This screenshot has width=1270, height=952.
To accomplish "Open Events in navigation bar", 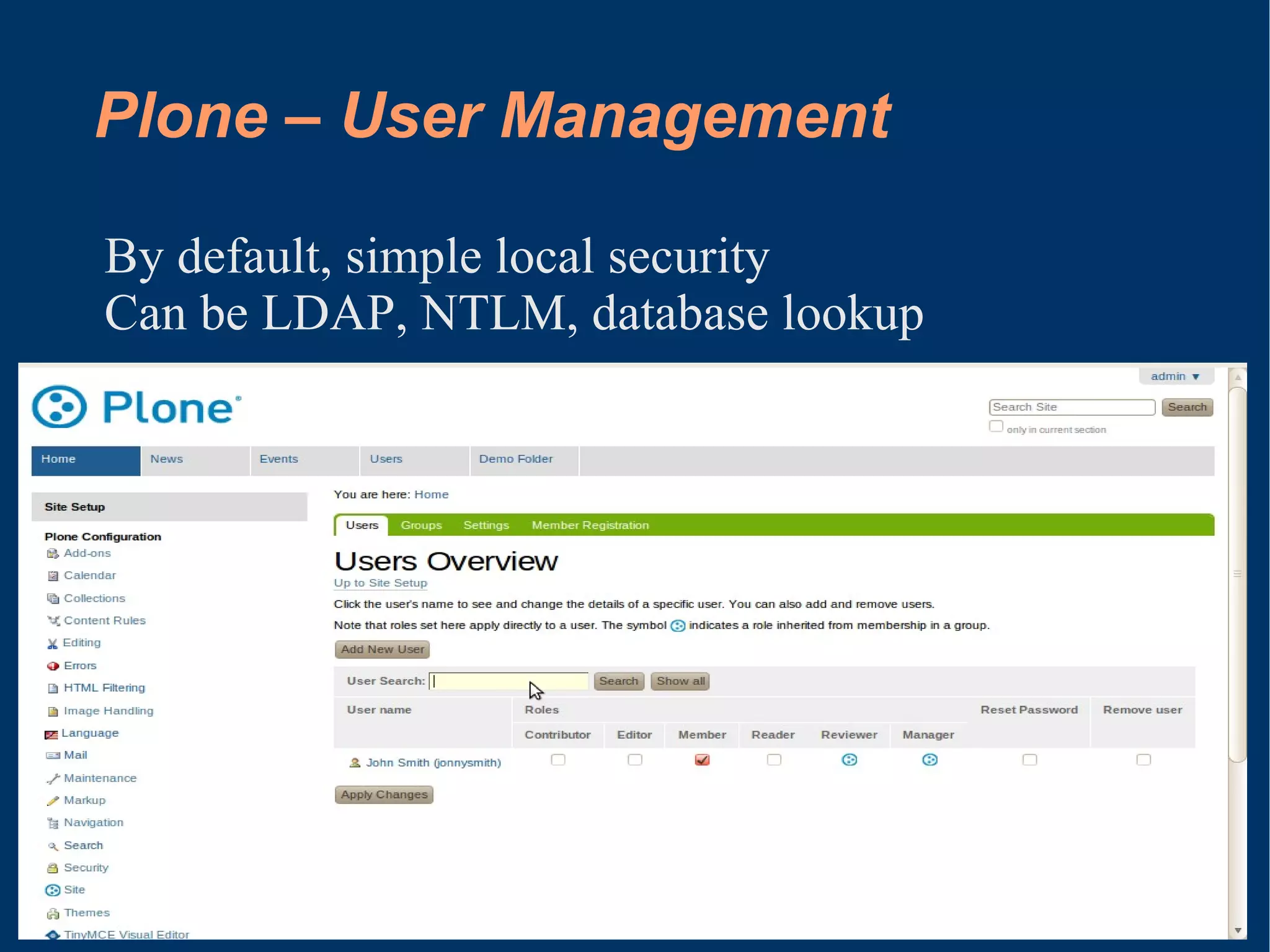I will [x=305, y=461].
